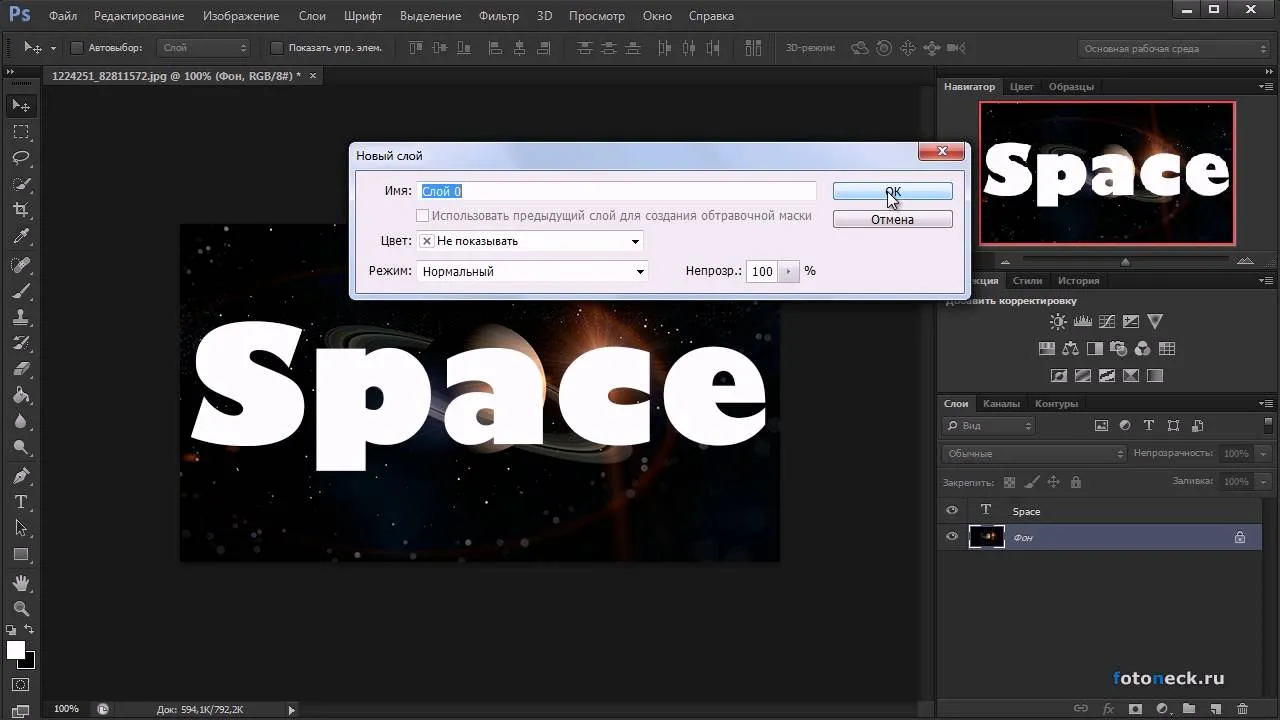The width and height of the screenshot is (1280, 720).
Task: Open the Цвет dropdown in dialog
Action: 530,241
